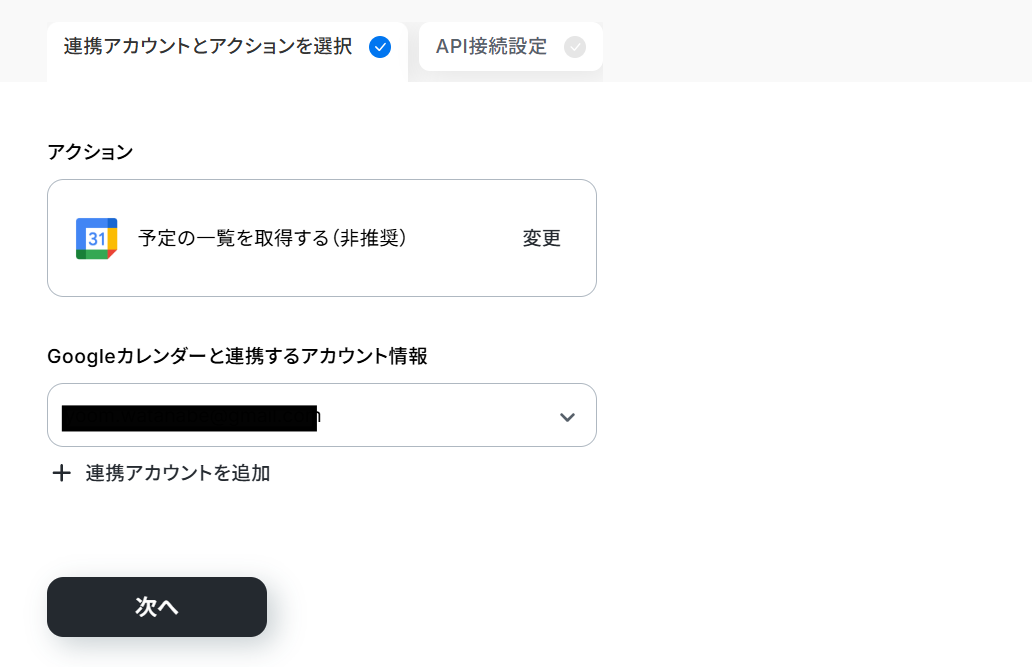Viewport: 1032px width, 667px height.
Task: Add account via 連携アカウントを追加 link
Action: pos(178,473)
